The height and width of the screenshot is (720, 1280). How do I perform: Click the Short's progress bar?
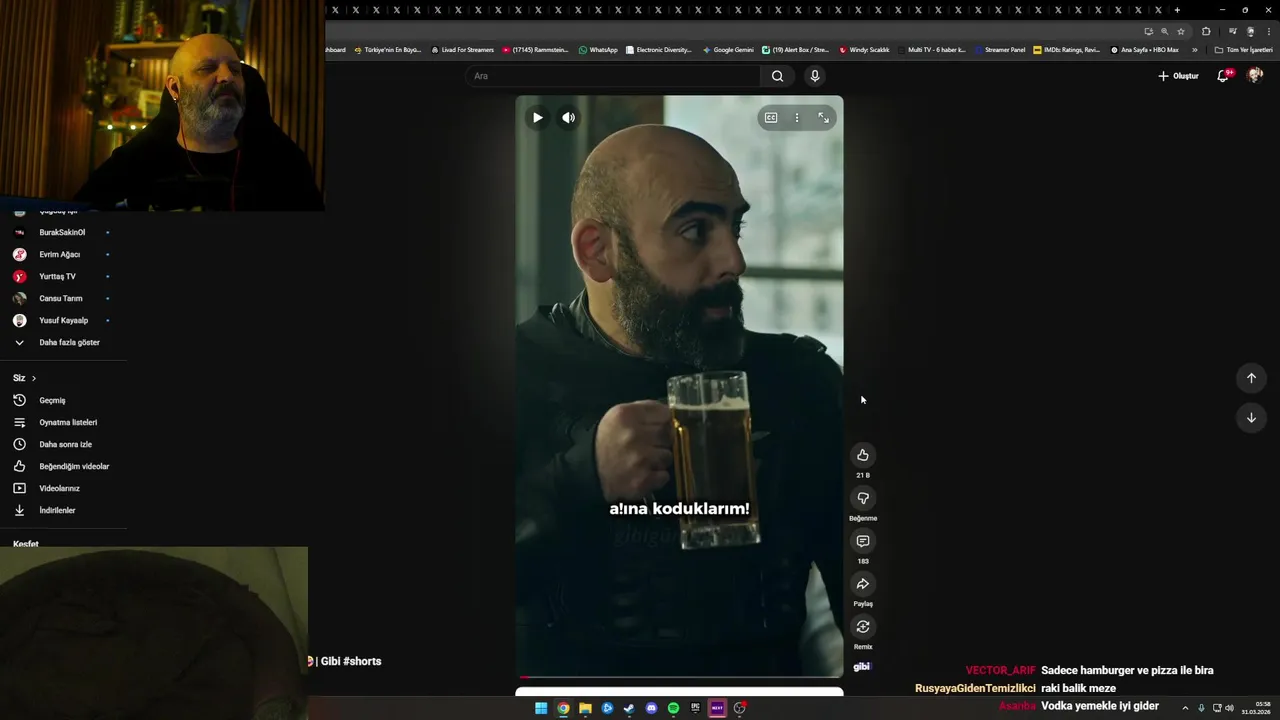click(679, 677)
